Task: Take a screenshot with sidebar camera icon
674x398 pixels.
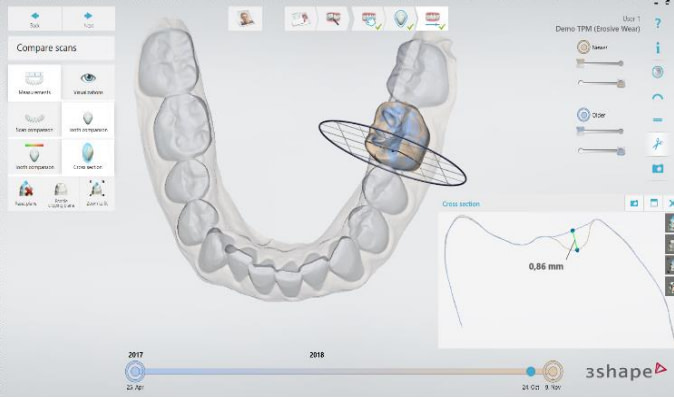Action: point(658,168)
